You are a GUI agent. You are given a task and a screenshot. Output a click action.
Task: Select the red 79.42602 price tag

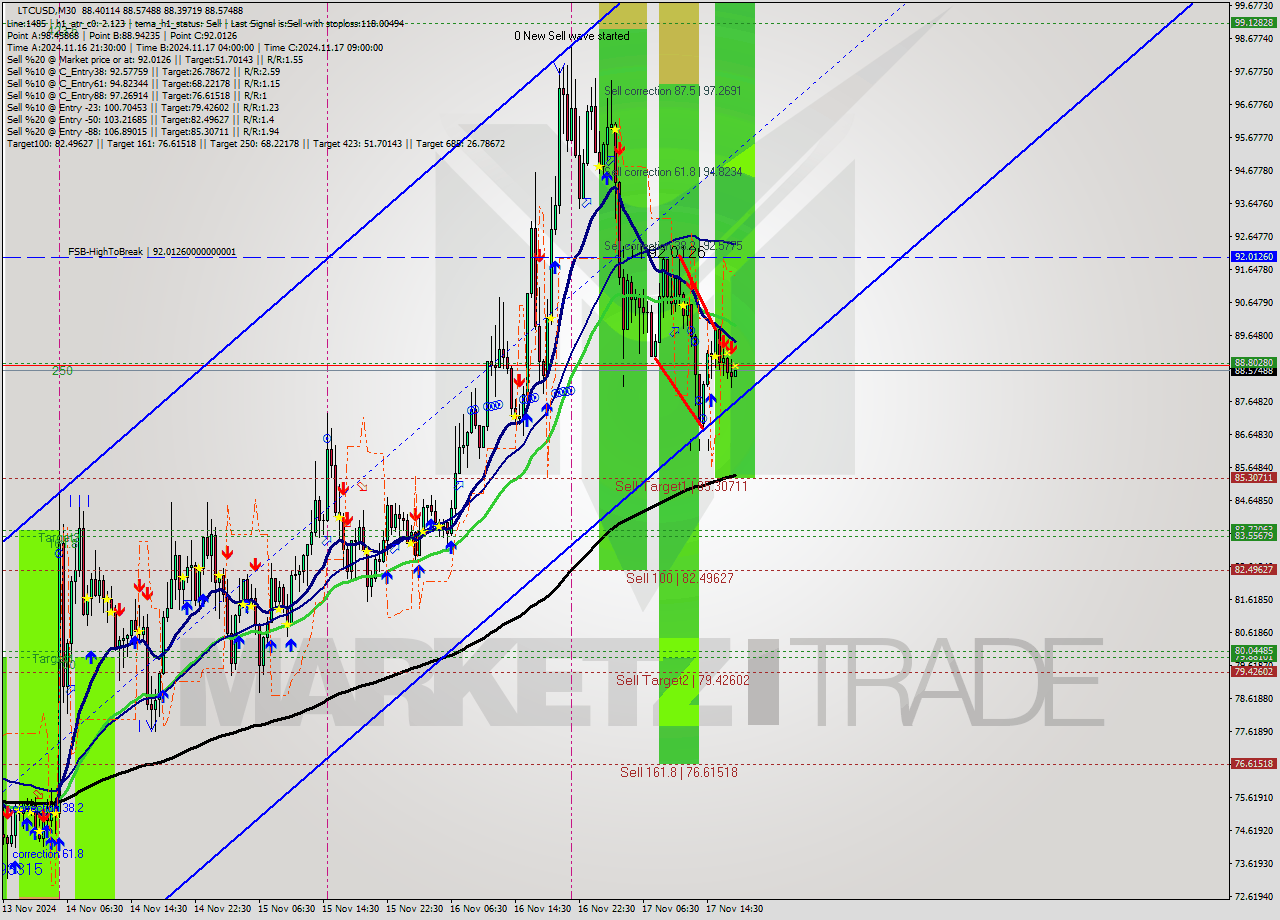[1253, 672]
